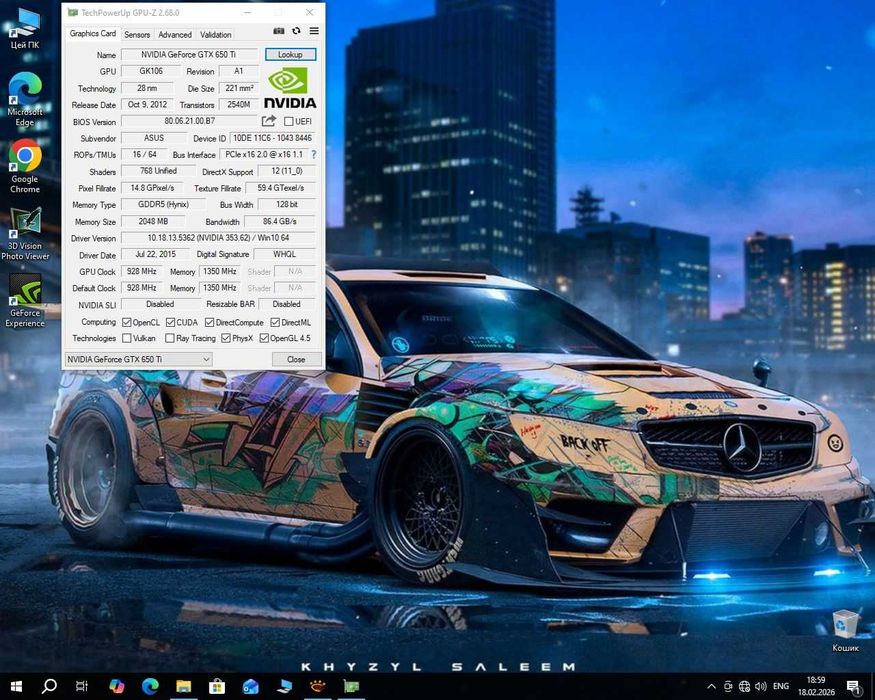Click the Lookup button
The width and height of the screenshot is (875, 700).
(290, 54)
